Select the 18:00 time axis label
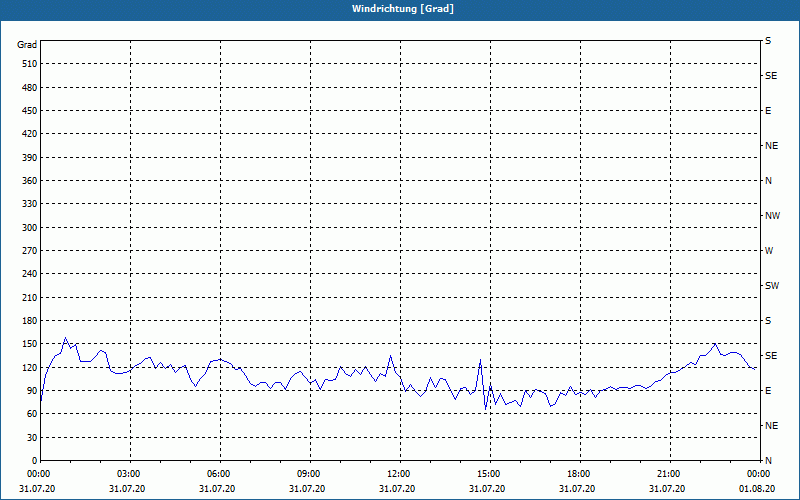Viewport: 800px width, 500px height. coord(580,474)
